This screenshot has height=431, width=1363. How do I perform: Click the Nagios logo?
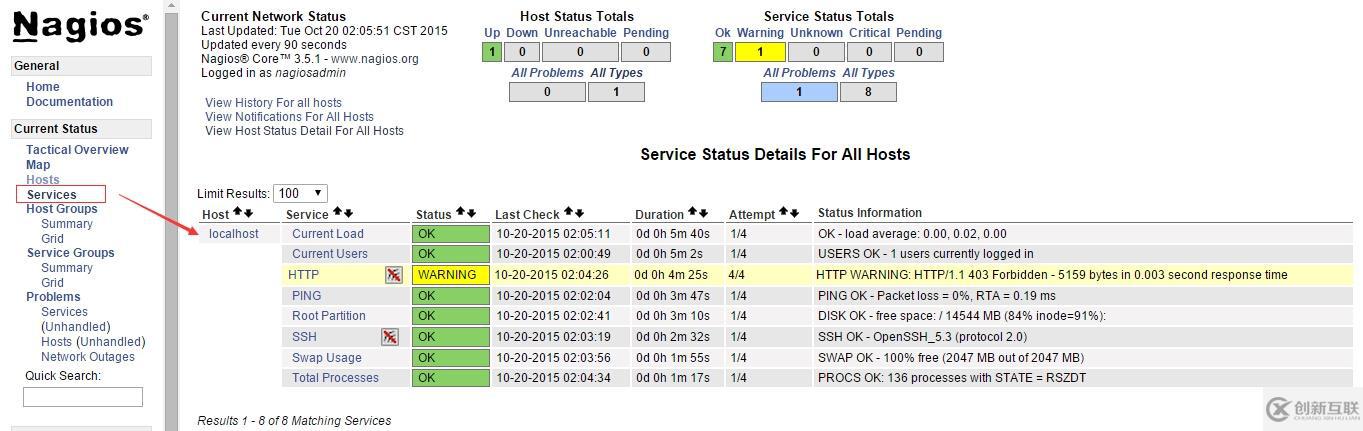click(x=80, y=26)
